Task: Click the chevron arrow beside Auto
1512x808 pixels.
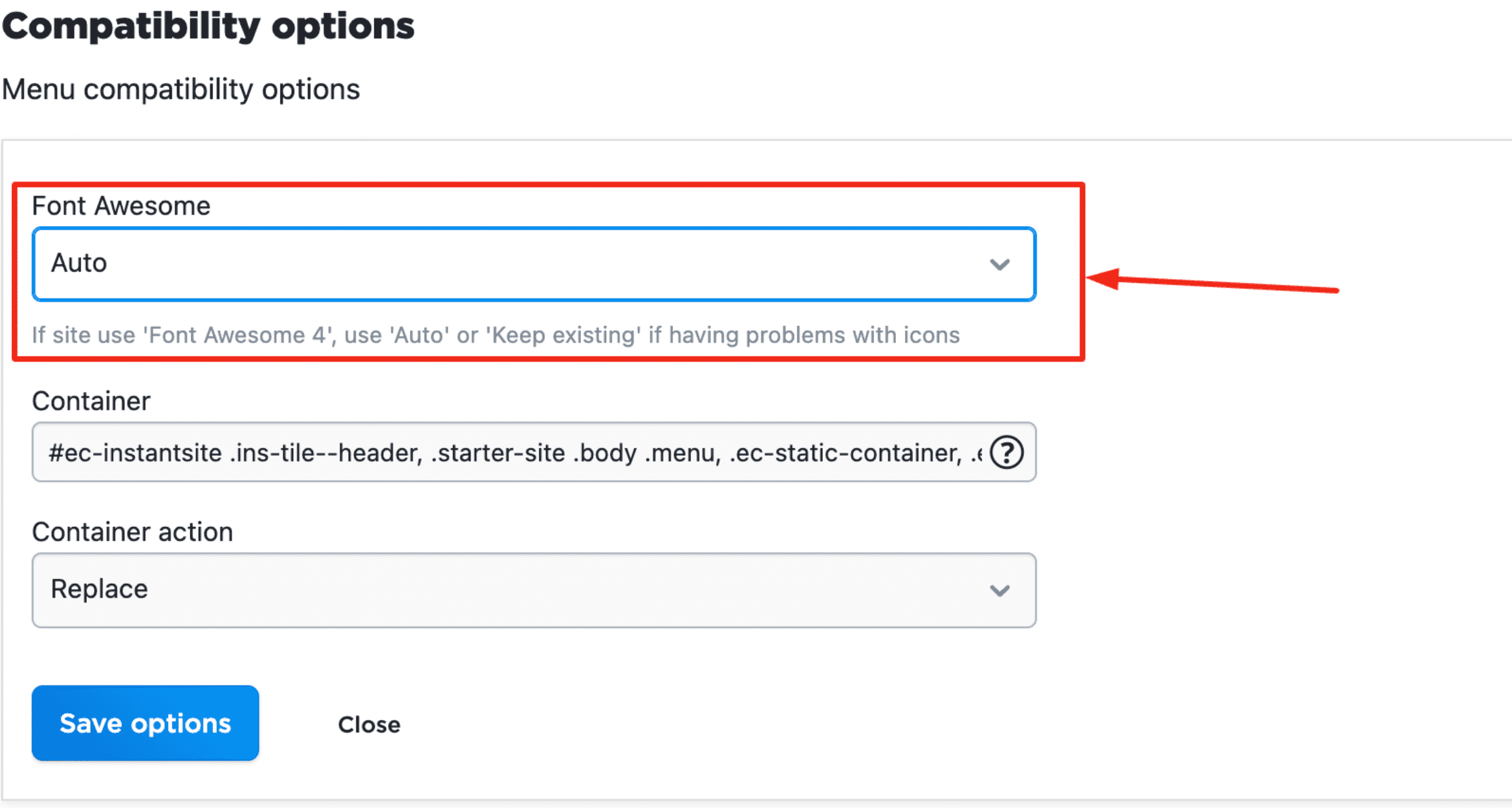Action: coord(1000,265)
